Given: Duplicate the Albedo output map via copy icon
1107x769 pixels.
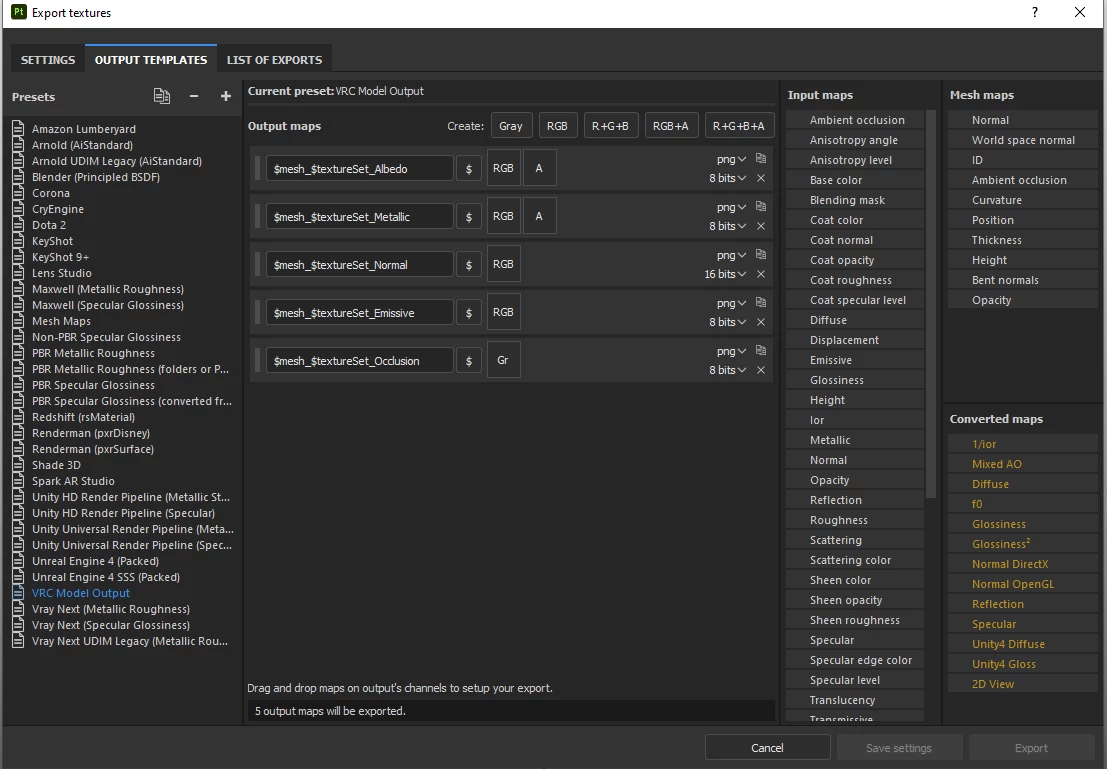Looking at the screenshot, I should (761, 158).
